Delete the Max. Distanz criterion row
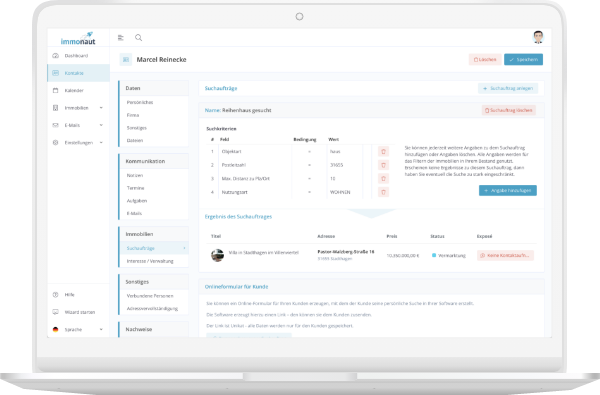 [383, 178]
